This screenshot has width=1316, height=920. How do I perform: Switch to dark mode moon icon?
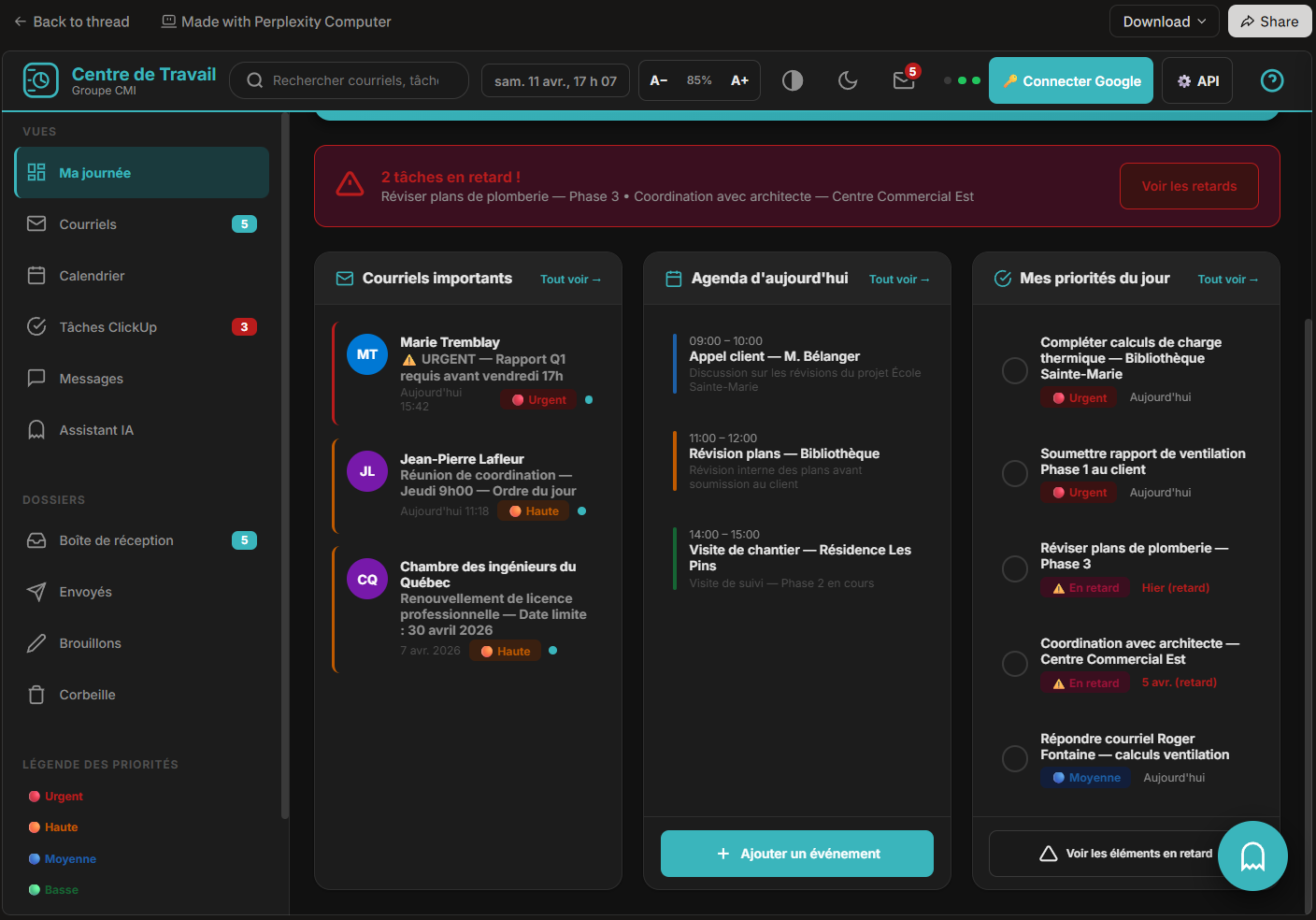pyautogui.click(x=848, y=80)
